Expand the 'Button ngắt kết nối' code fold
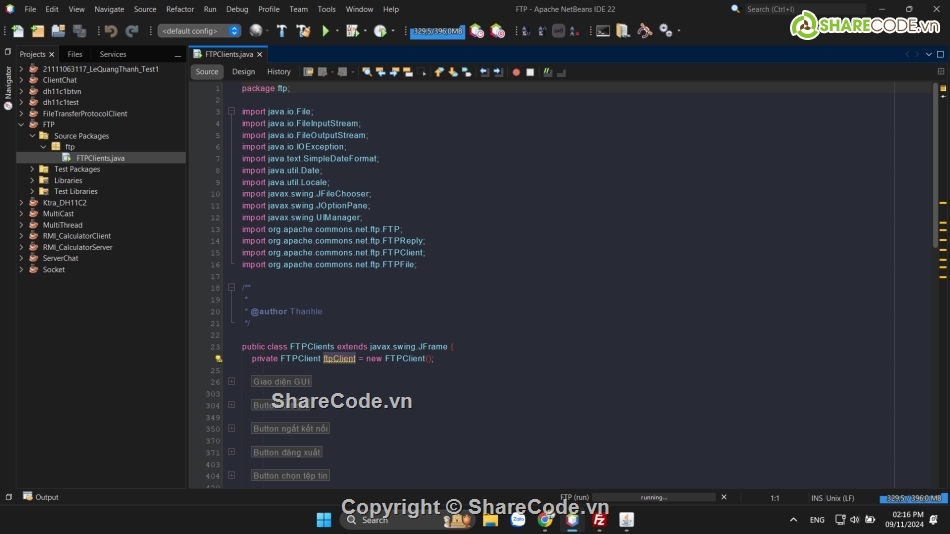The width and height of the screenshot is (950, 534). 231,429
